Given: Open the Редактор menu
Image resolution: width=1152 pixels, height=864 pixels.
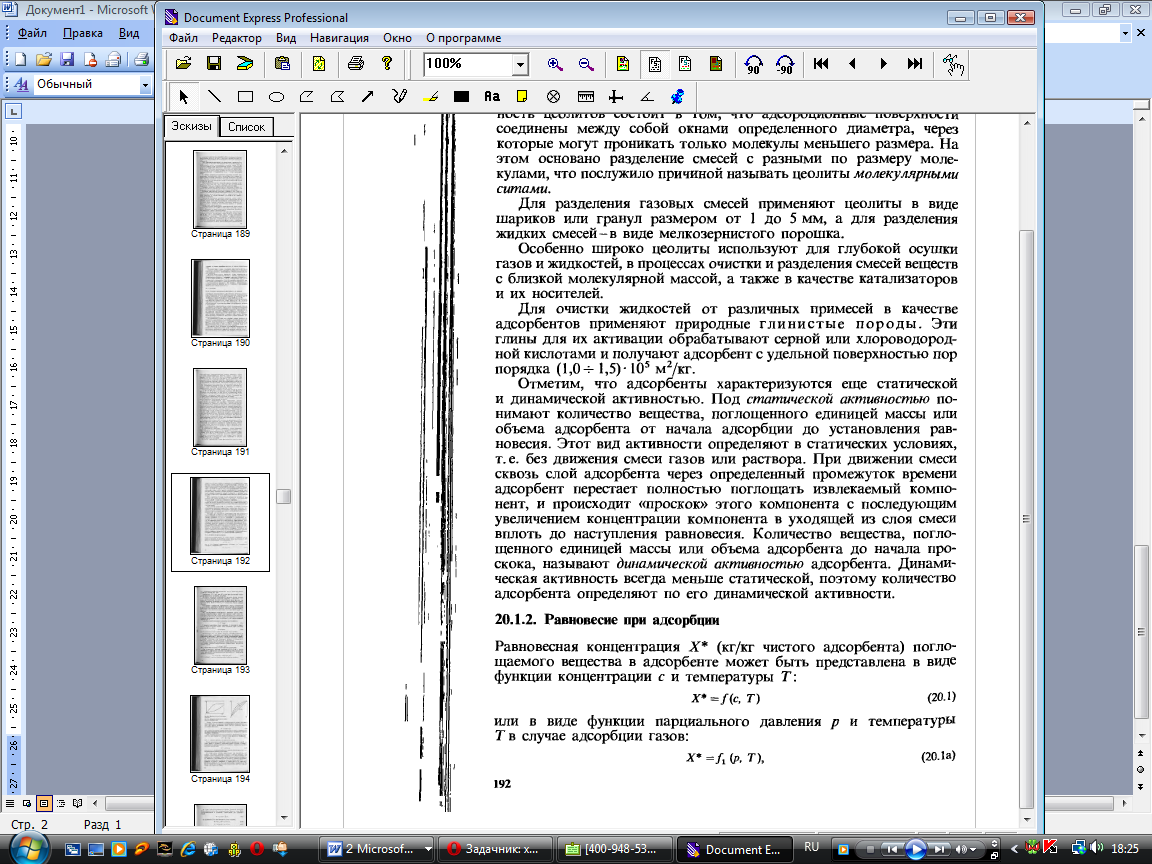Looking at the screenshot, I should pos(237,37).
